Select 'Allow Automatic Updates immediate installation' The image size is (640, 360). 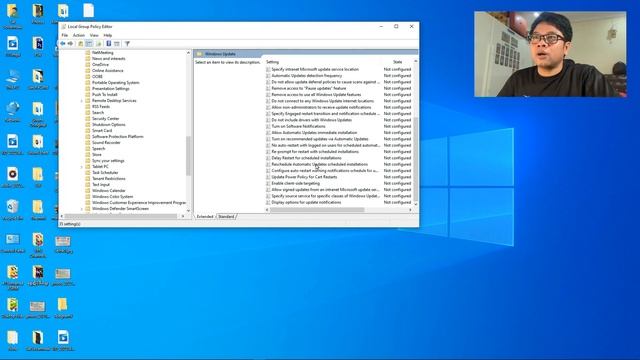click(x=314, y=133)
